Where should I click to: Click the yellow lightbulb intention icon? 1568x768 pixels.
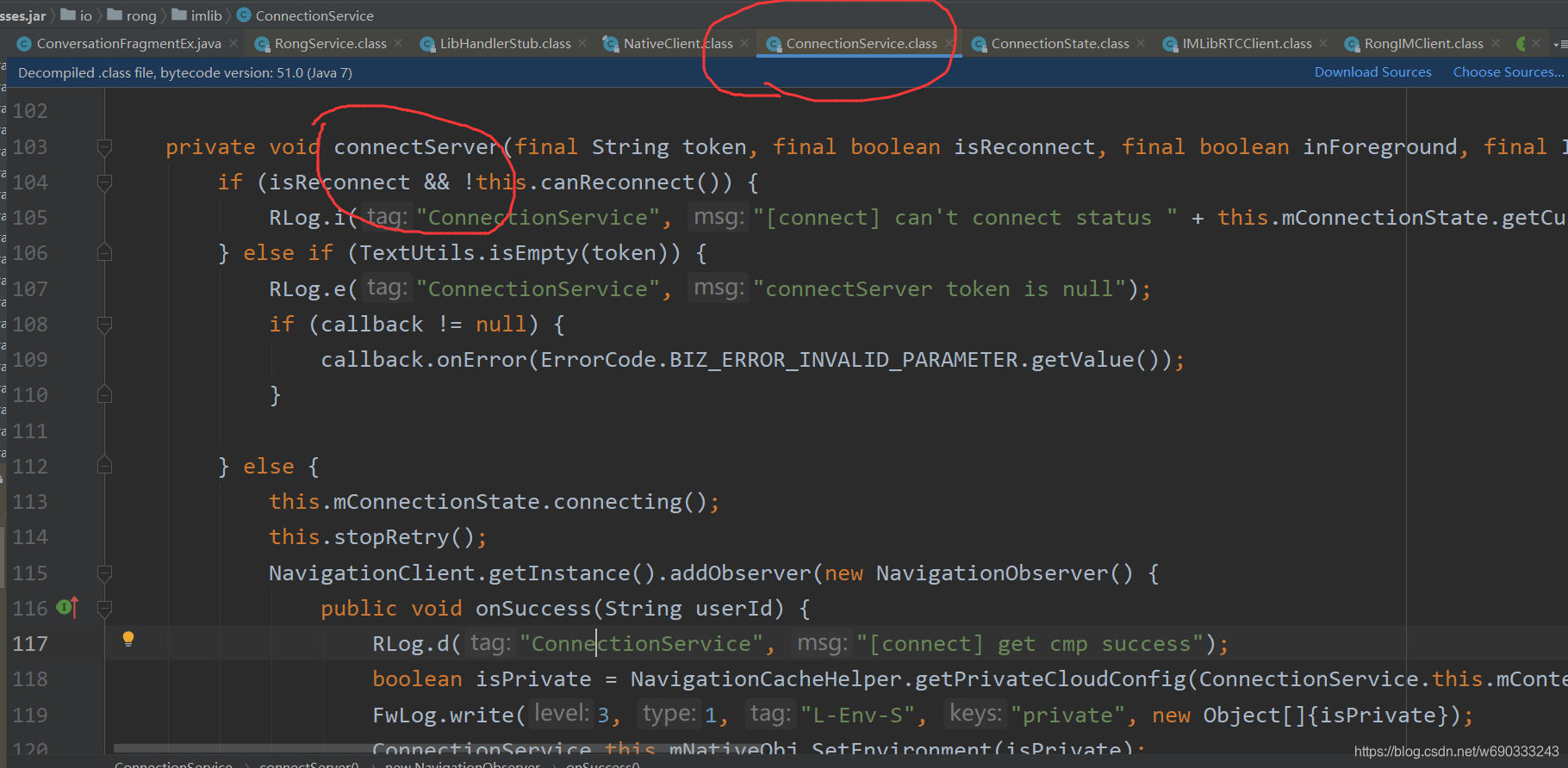click(x=128, y=639)
